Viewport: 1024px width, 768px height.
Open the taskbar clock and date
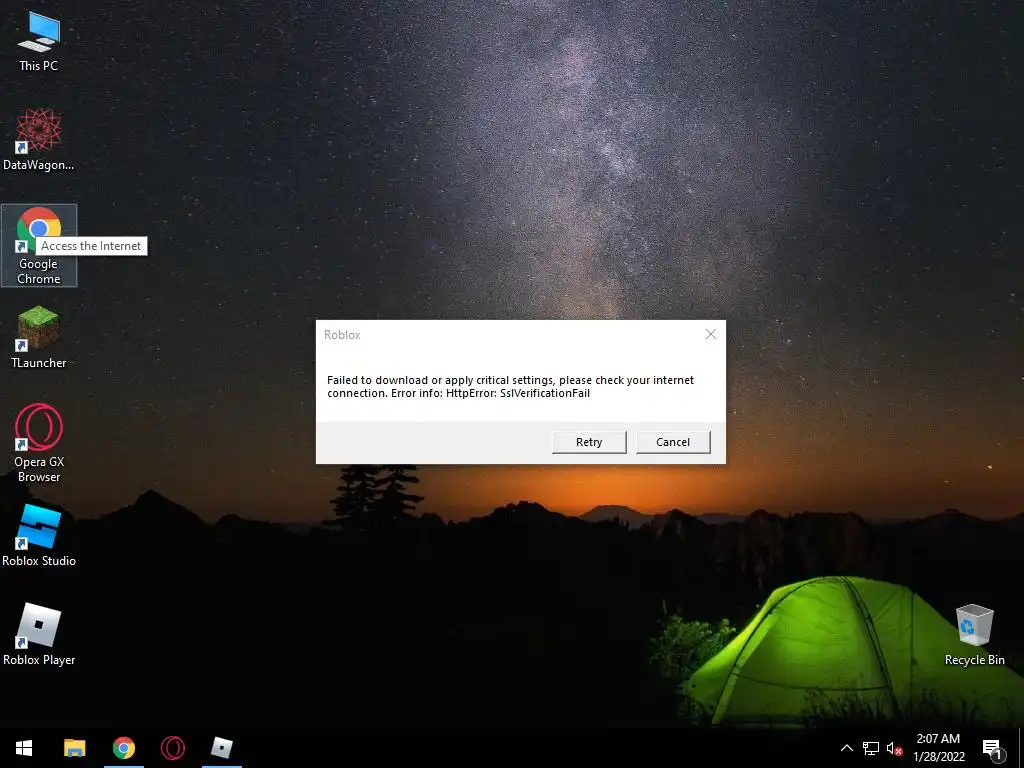[938, 748]
